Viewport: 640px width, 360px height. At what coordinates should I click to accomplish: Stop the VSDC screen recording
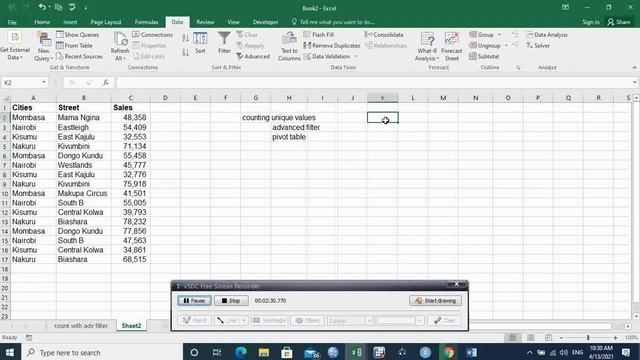click(231, 301)
